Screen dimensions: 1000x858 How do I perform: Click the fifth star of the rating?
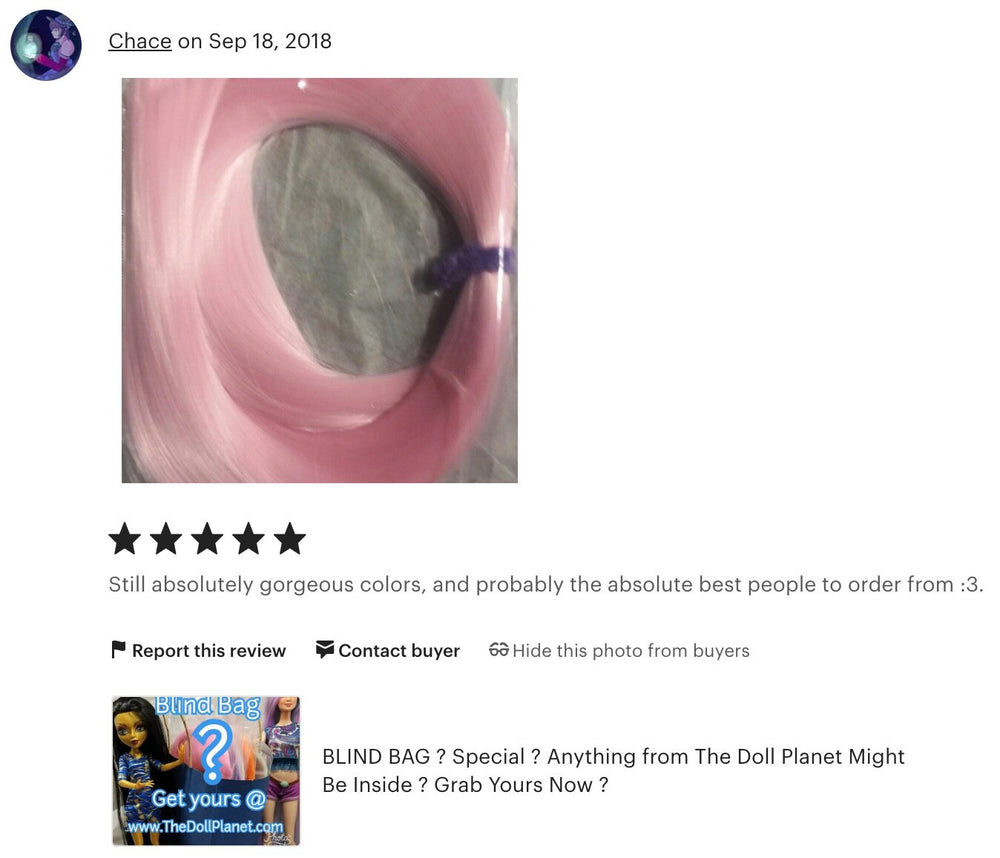click(290, 539)
